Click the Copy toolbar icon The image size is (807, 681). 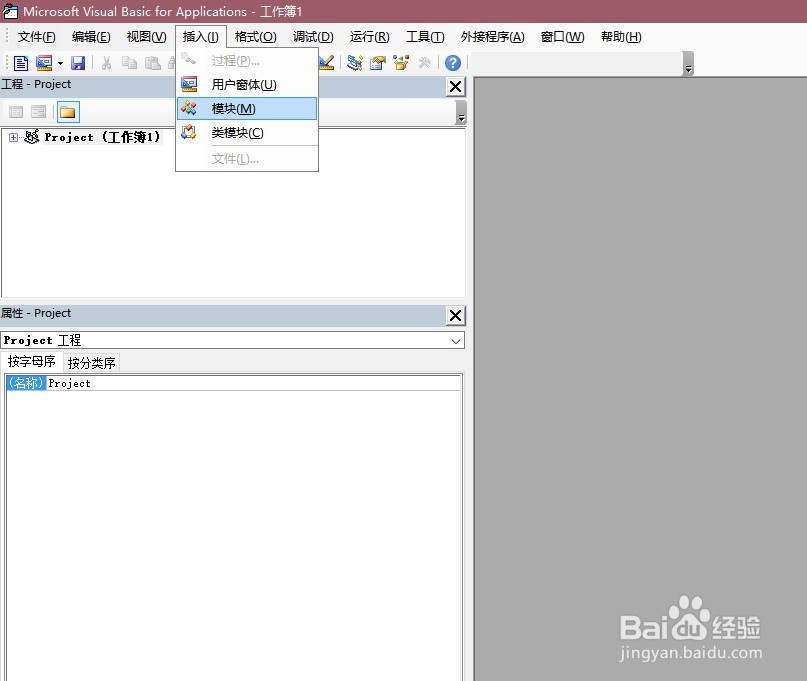tap(129, 63)
